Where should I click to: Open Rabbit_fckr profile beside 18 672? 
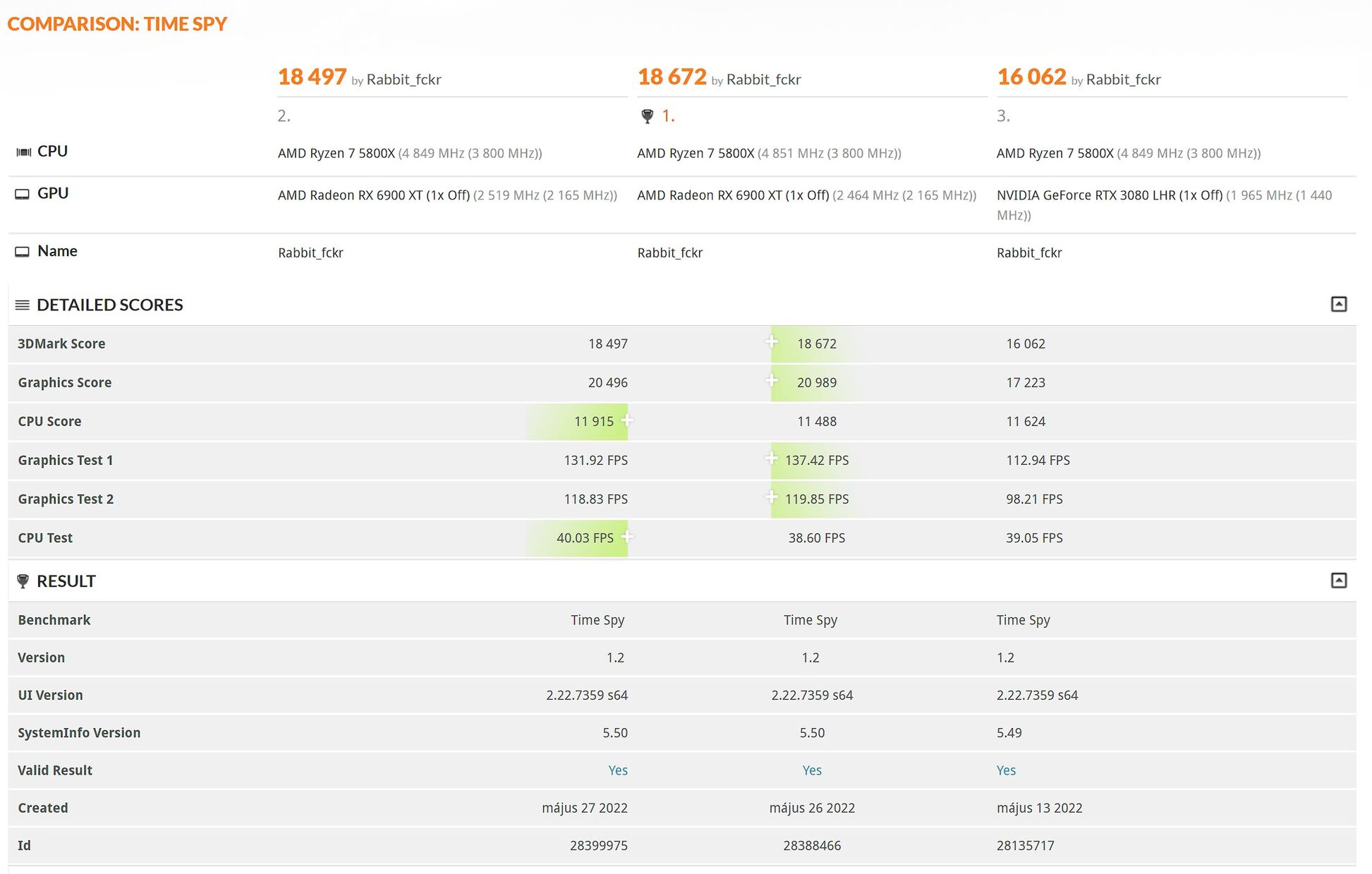[x=763, y=80]
